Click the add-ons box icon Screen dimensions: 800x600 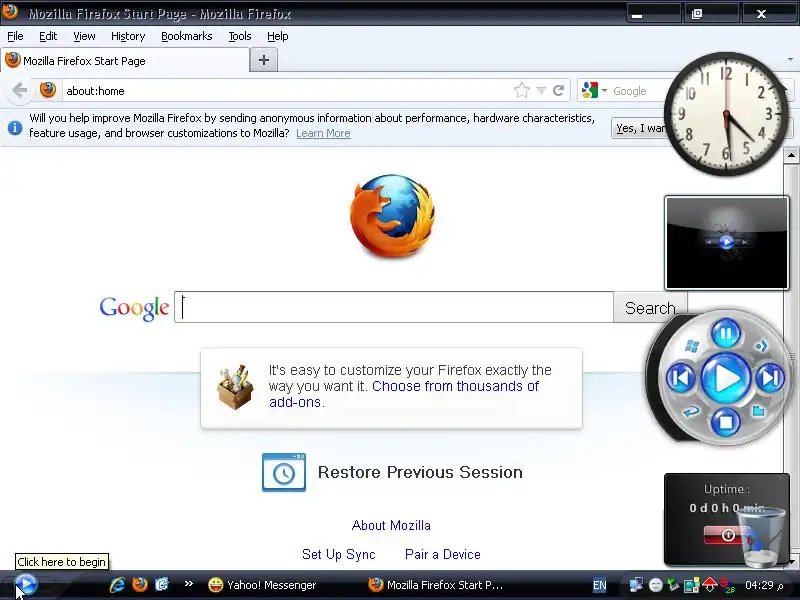click(235, 387)
